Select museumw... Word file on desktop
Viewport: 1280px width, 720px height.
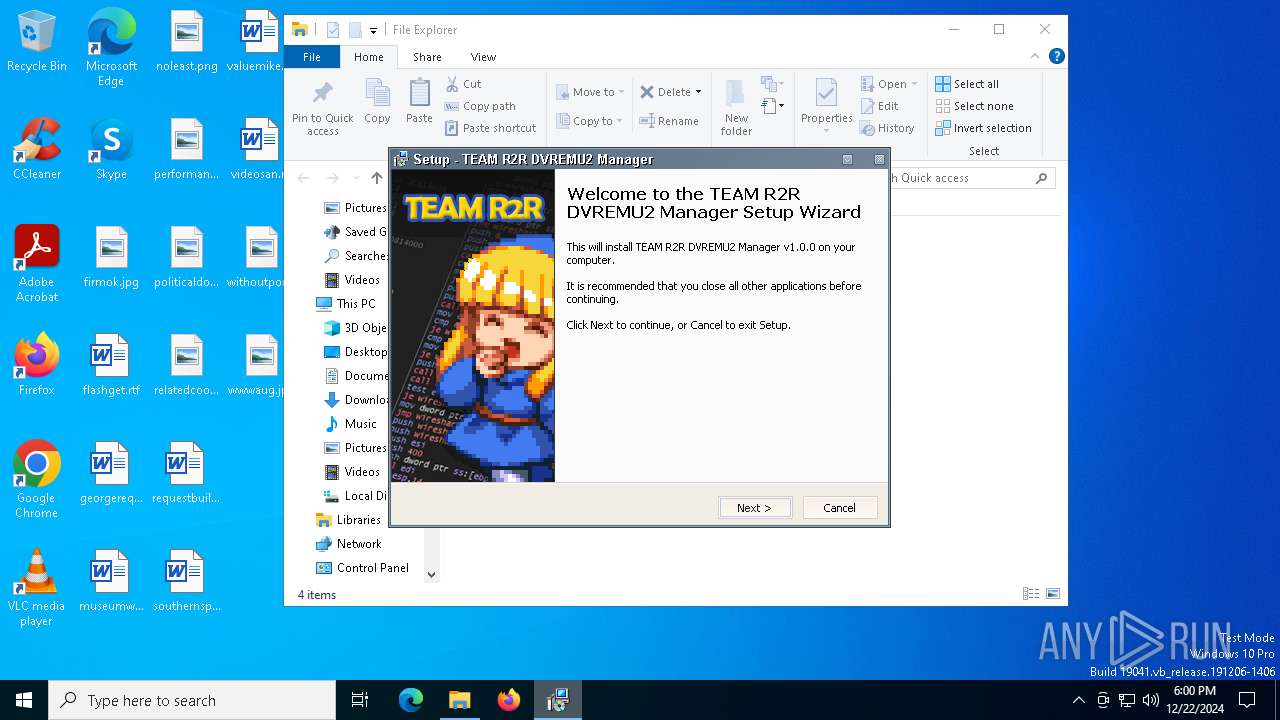[111, 581]
